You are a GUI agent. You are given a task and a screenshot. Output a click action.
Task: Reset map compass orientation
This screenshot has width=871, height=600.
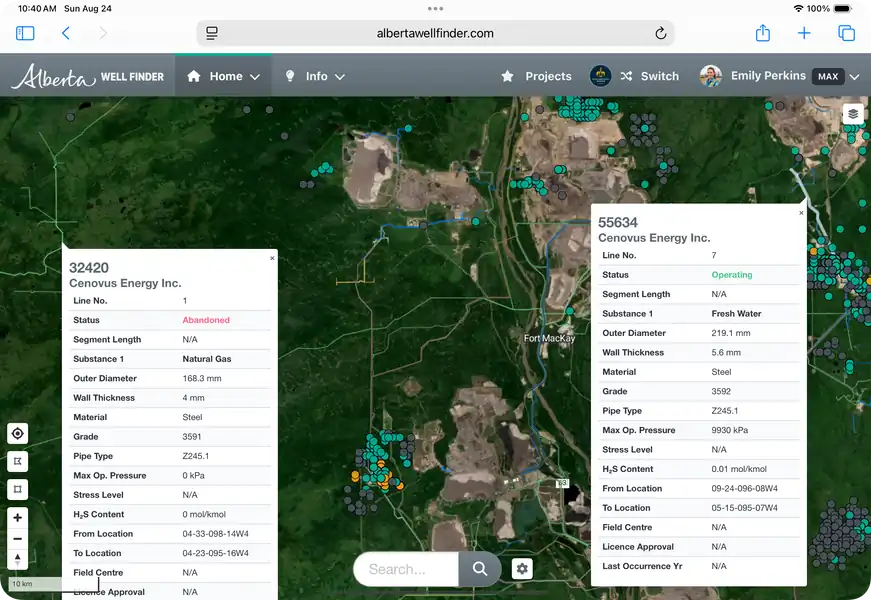tap(18, 559)
